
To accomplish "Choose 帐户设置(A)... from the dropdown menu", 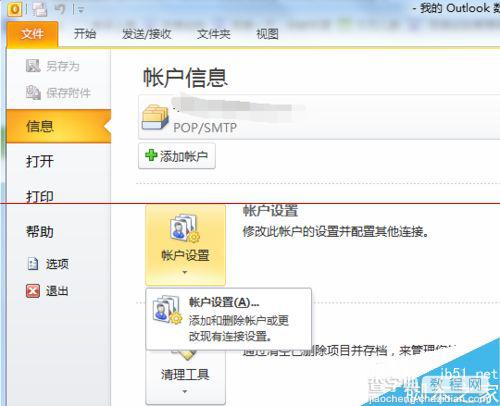I will coord(229,318).
